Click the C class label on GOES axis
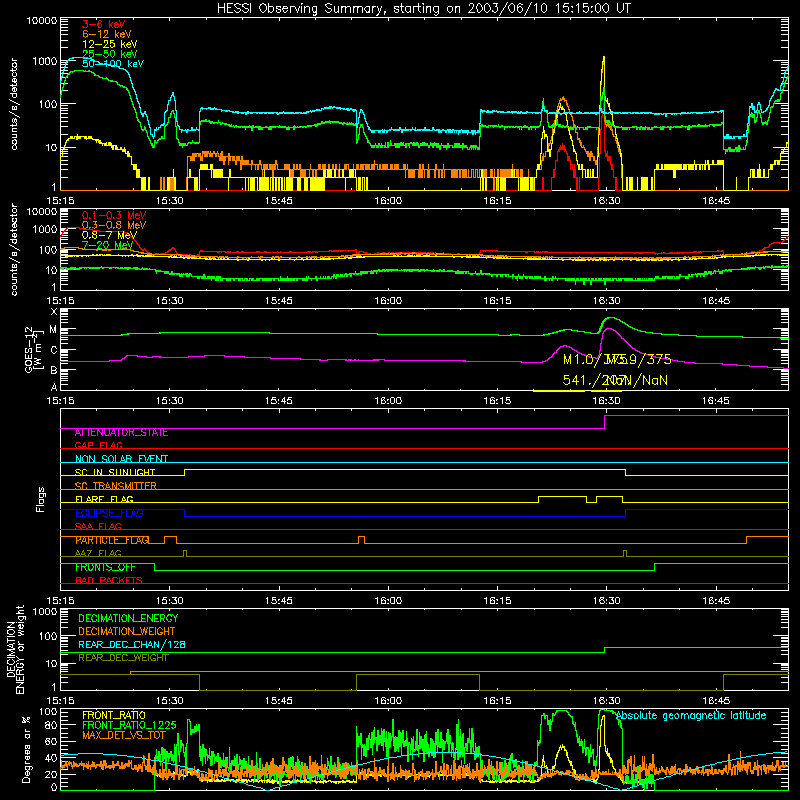The width and height of the screenshot is (800, 800). (x=54, y=351)
